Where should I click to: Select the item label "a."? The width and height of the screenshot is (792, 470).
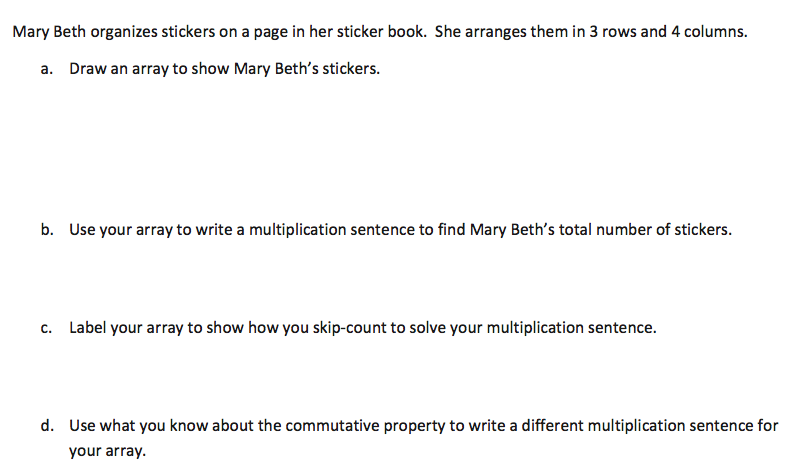[x=48, y=70]
